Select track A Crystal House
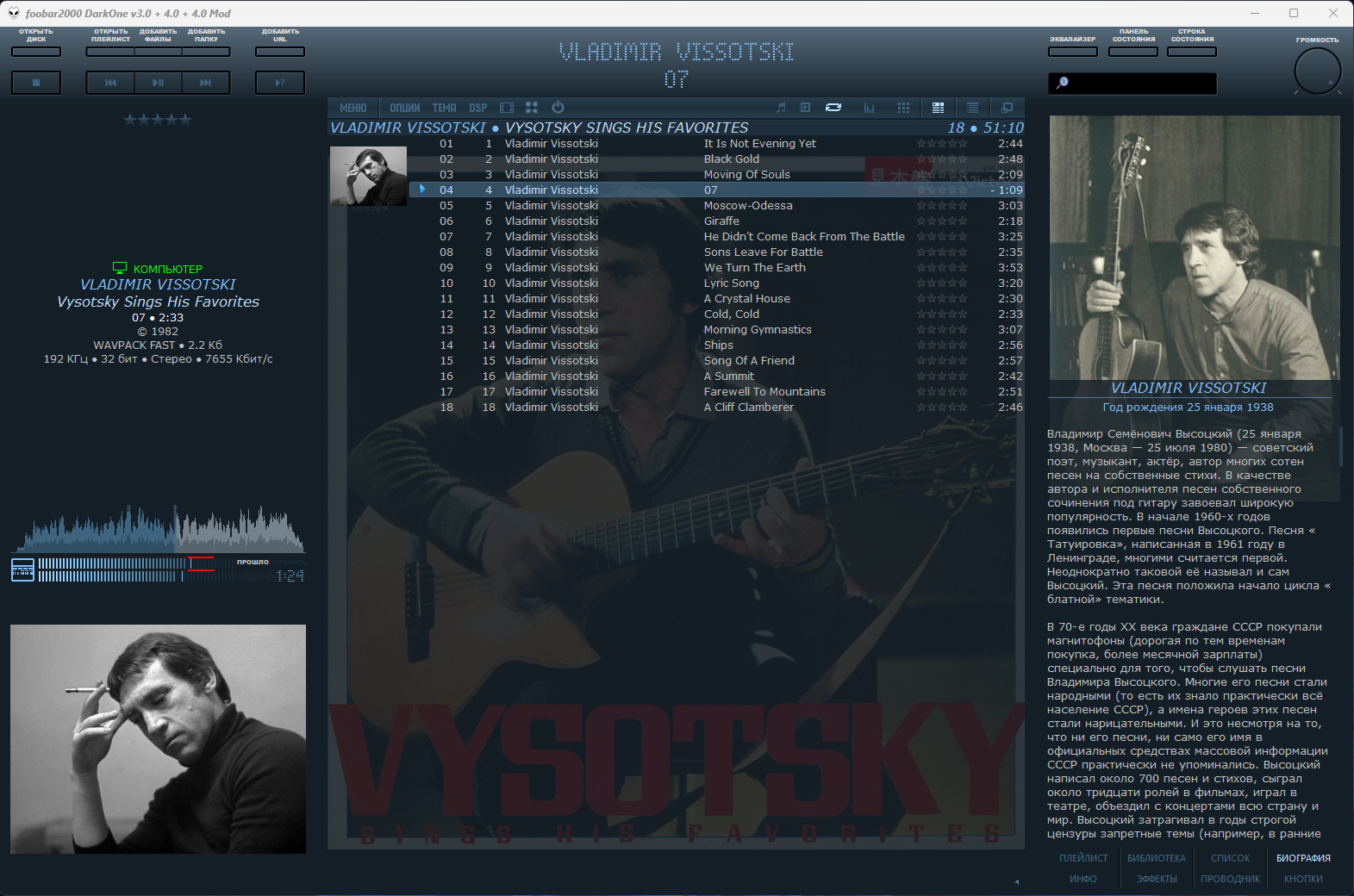 717,299
